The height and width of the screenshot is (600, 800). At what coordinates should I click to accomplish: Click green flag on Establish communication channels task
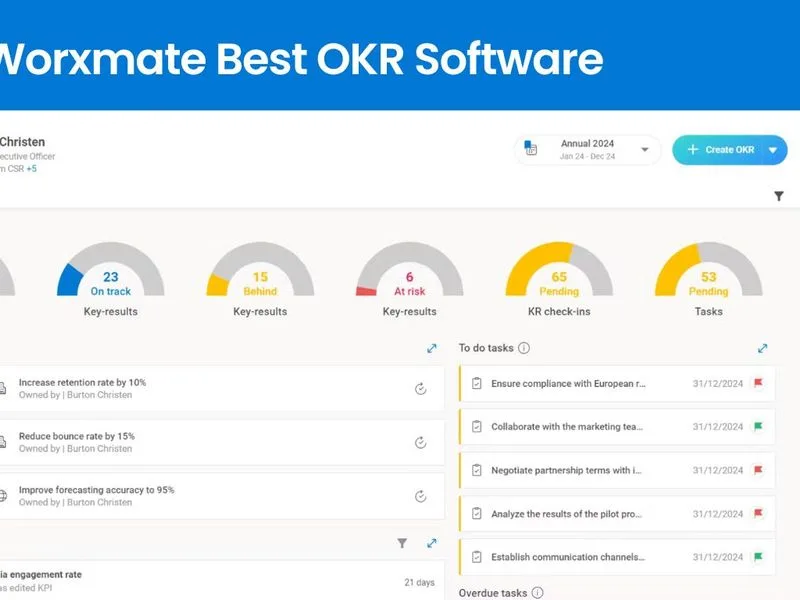[x=758, y=556]
